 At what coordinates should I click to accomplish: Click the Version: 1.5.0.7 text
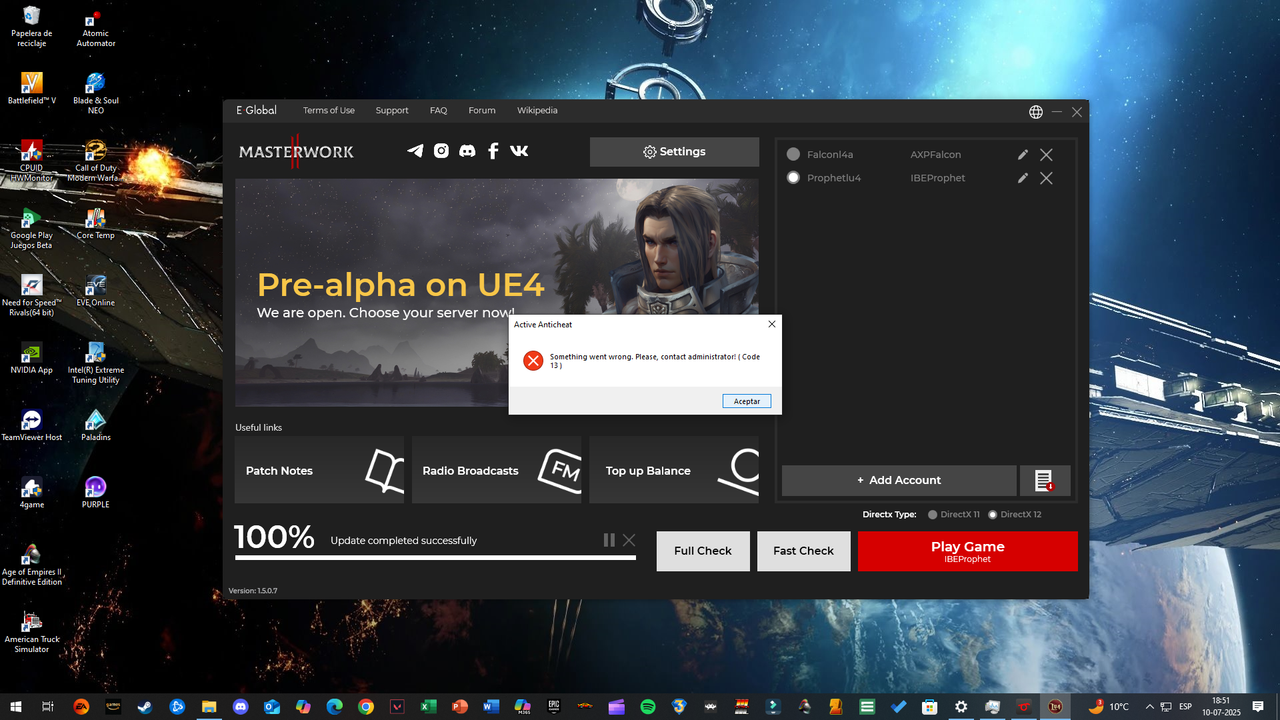[254, 591]
